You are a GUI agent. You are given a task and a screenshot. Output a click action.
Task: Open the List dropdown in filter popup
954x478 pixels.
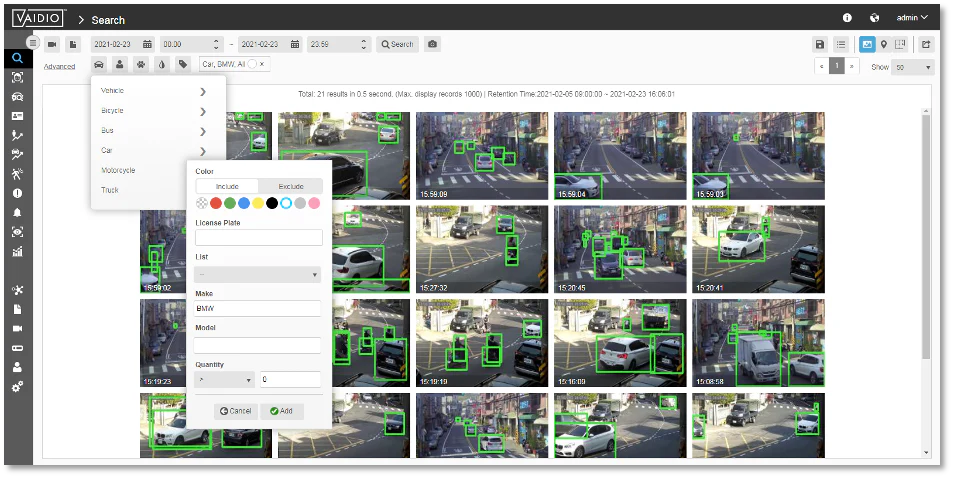click(x=257, y=274)
